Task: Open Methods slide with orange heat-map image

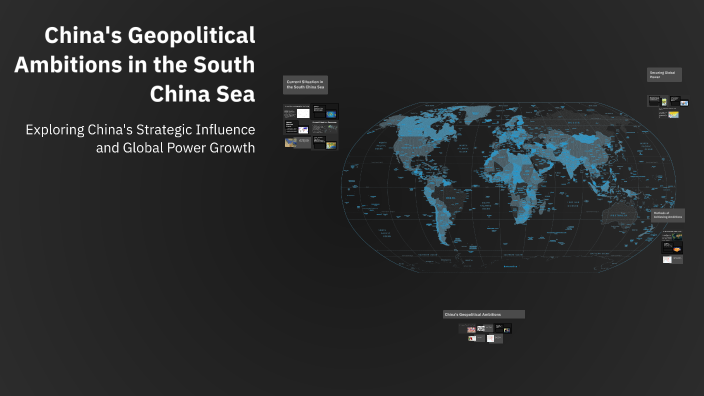Action: (672, 247)
